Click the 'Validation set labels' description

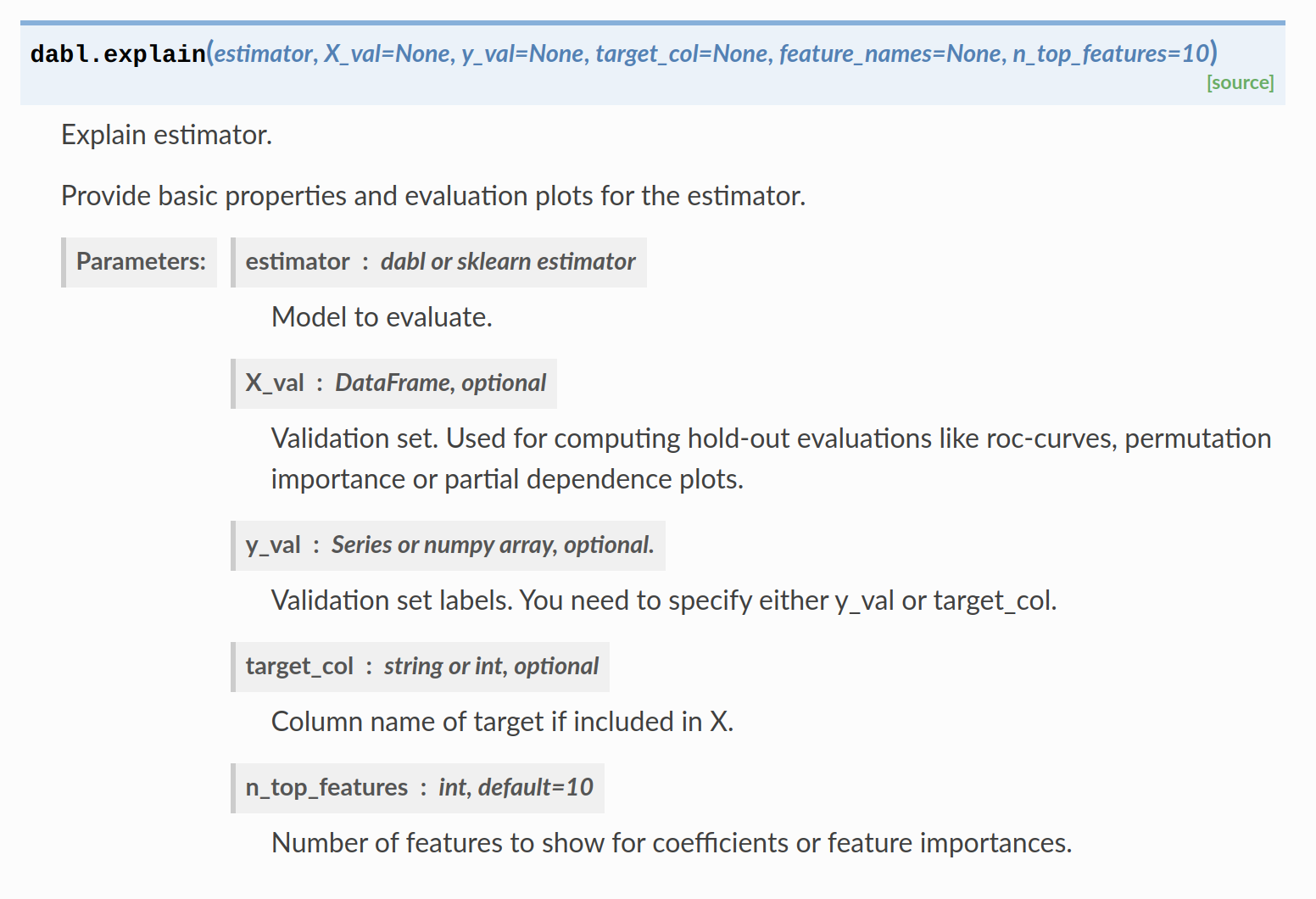[664, 600]
